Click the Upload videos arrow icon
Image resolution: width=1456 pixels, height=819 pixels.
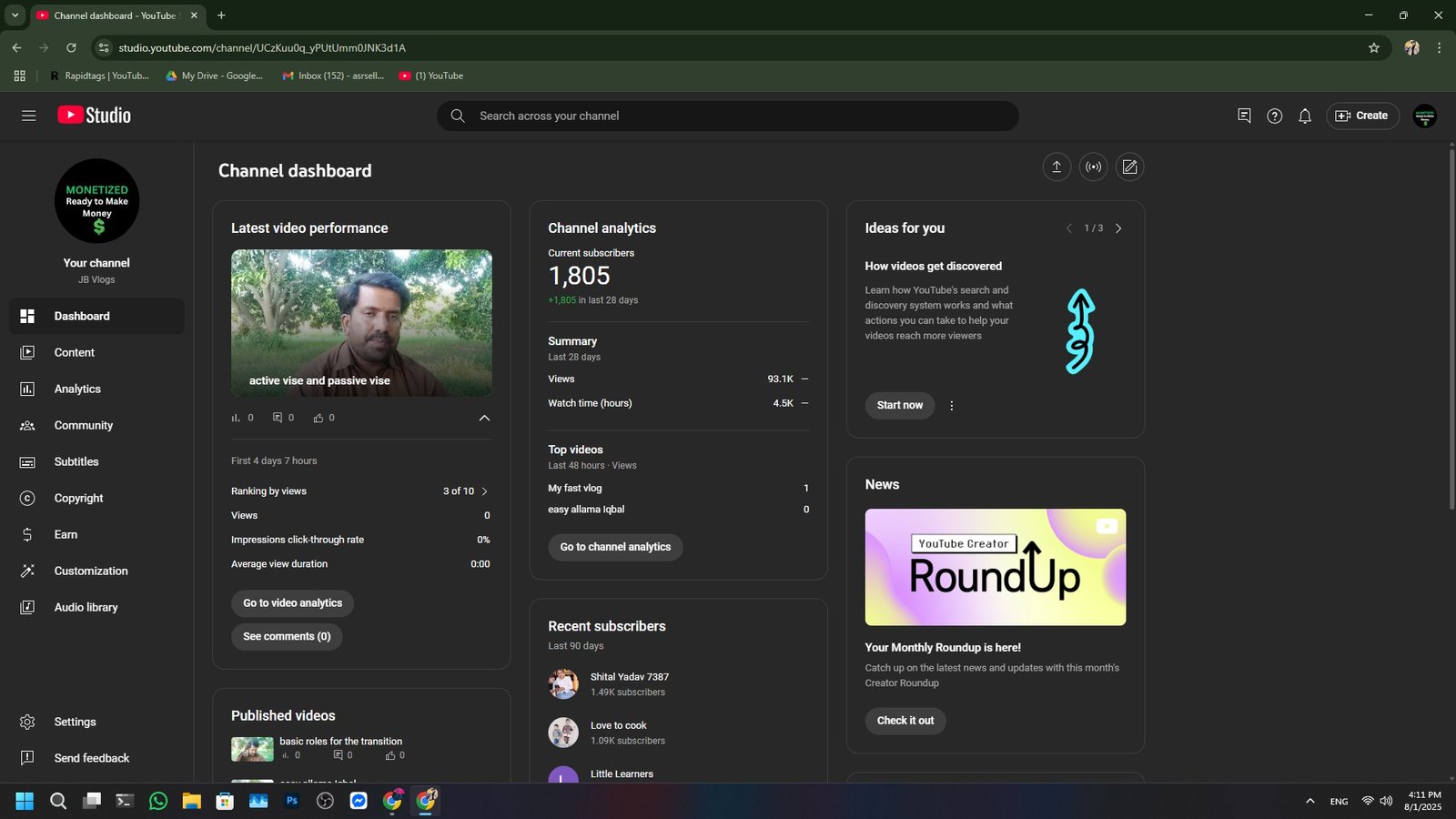tap(1057, 167)
